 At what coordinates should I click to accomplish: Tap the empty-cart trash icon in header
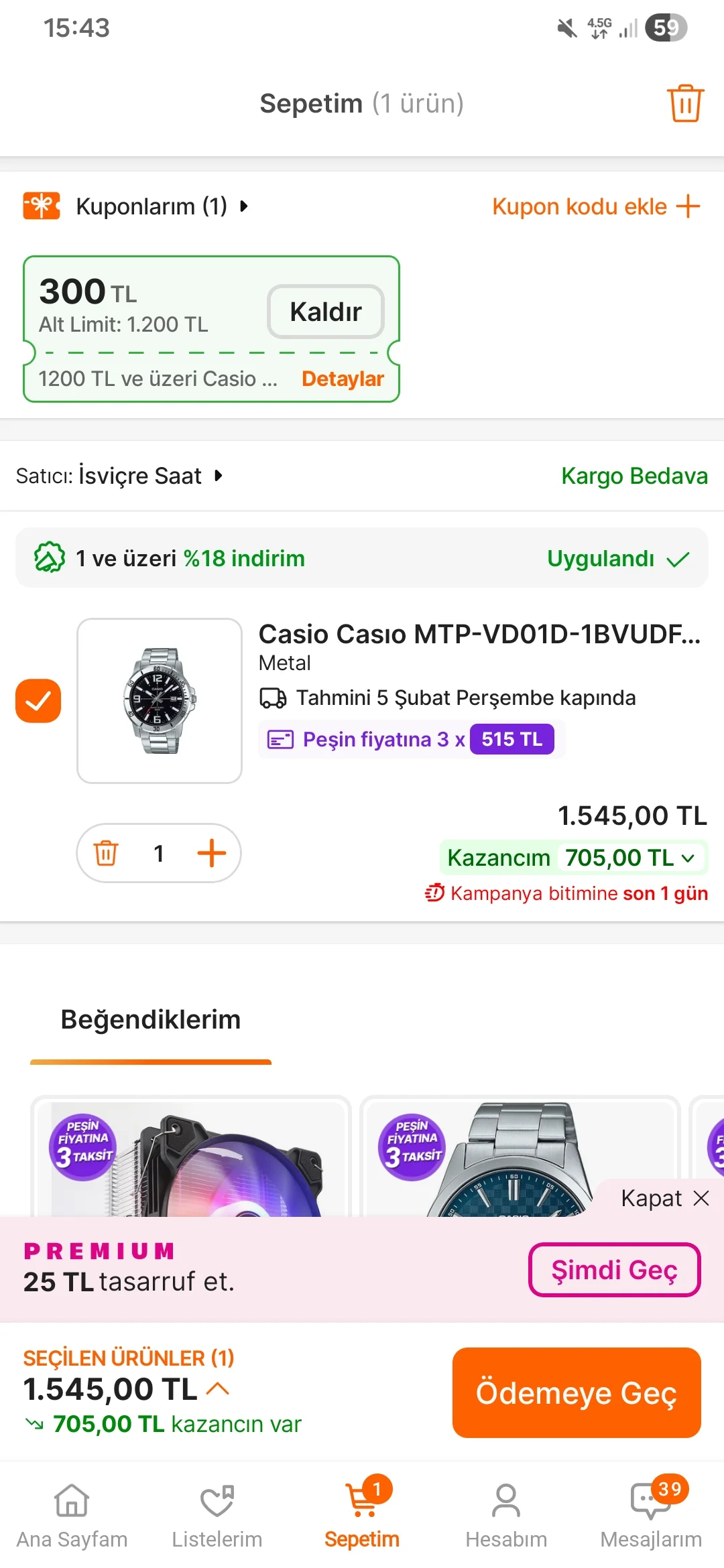(x=684, y=104)
